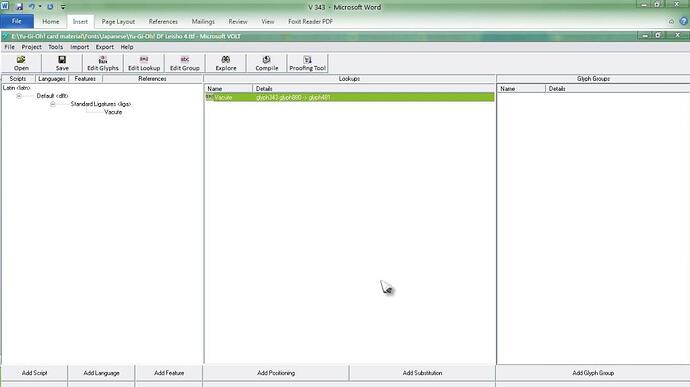Open Word help question mark icon
The height and width of the screenshot is (387, 690).
pos(683,21)
